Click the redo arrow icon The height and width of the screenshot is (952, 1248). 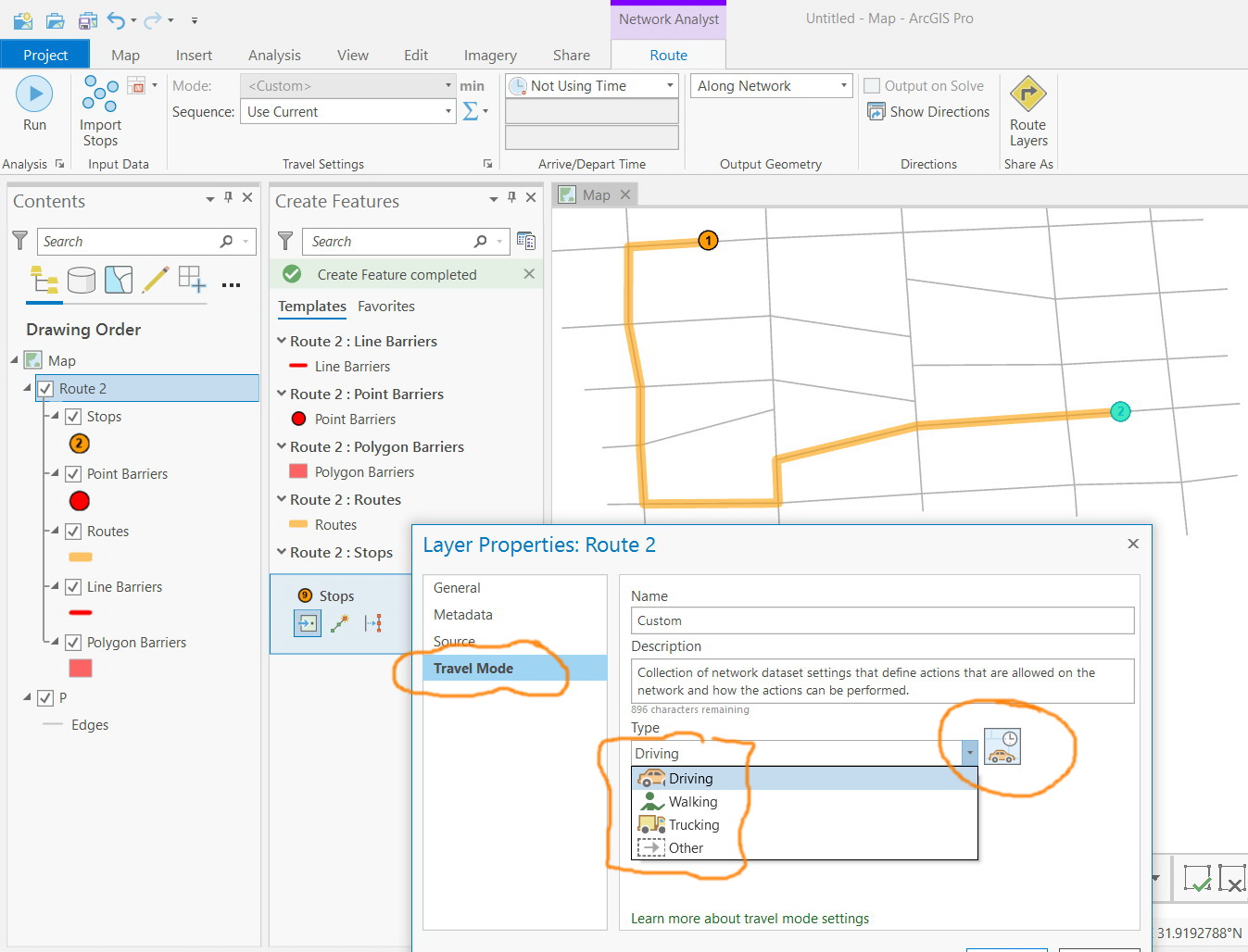point(153,19)
